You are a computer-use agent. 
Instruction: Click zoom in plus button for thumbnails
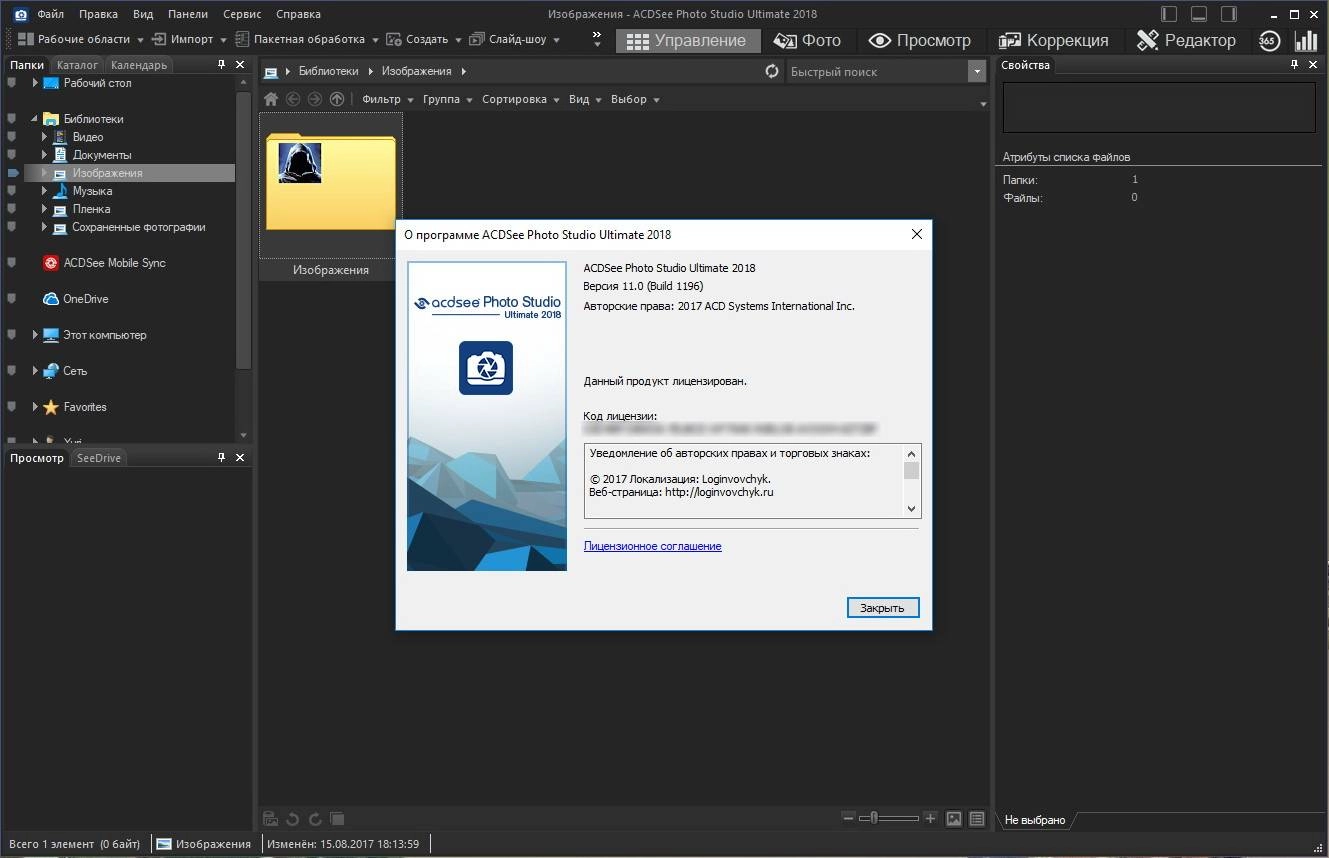click(930, 818)
